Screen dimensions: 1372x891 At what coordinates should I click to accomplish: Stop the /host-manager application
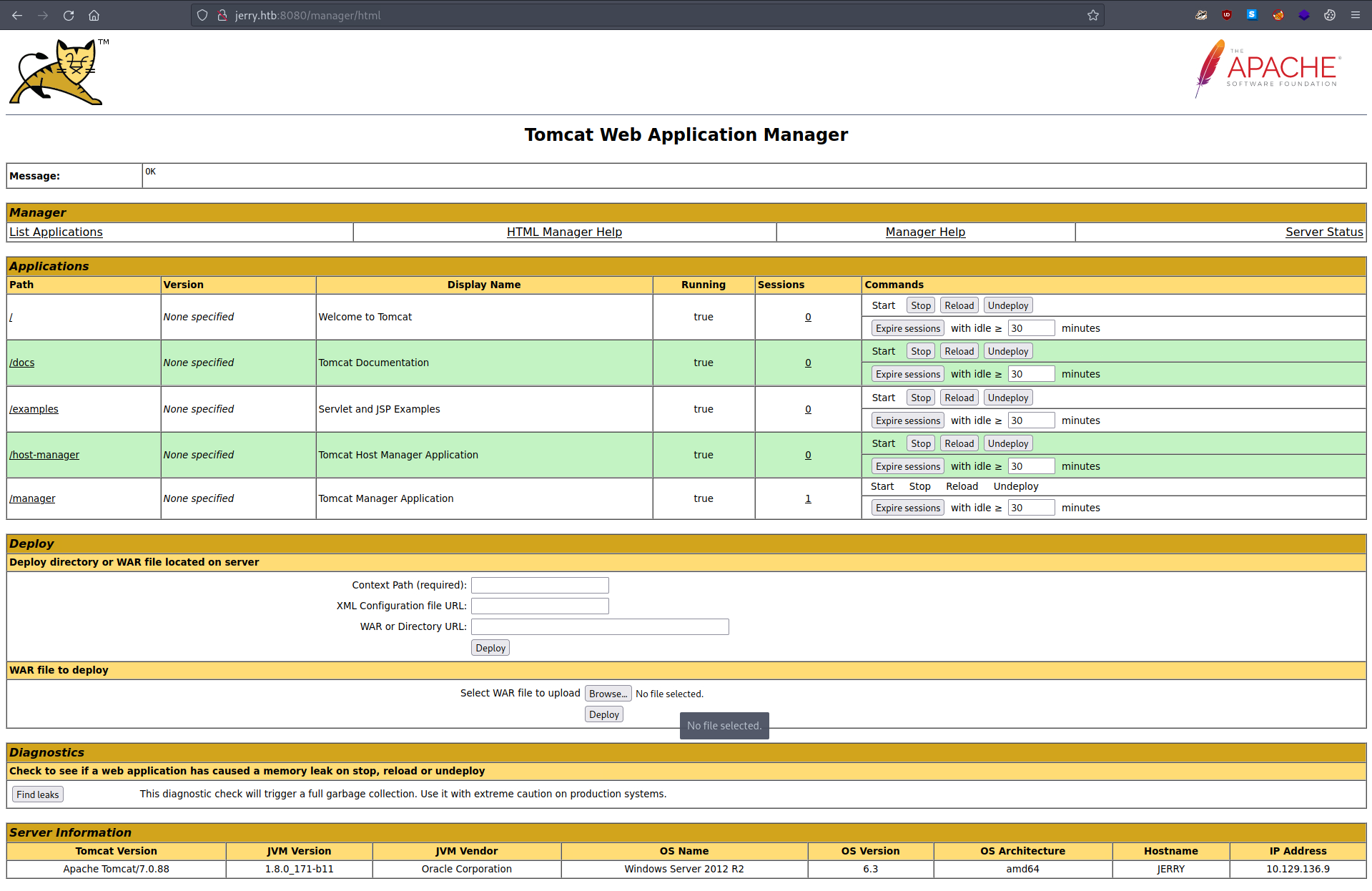click(x=921, y=443)
